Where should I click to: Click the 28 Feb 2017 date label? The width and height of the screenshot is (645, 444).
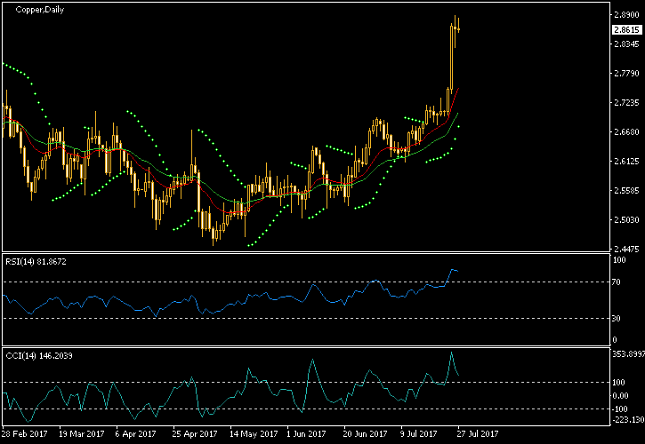[24, 434]
